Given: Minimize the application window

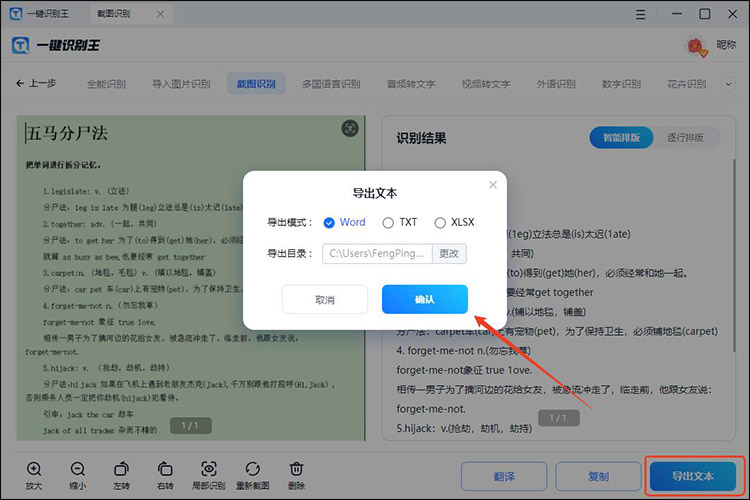Looking at the screenshot, I should [677, 14].
